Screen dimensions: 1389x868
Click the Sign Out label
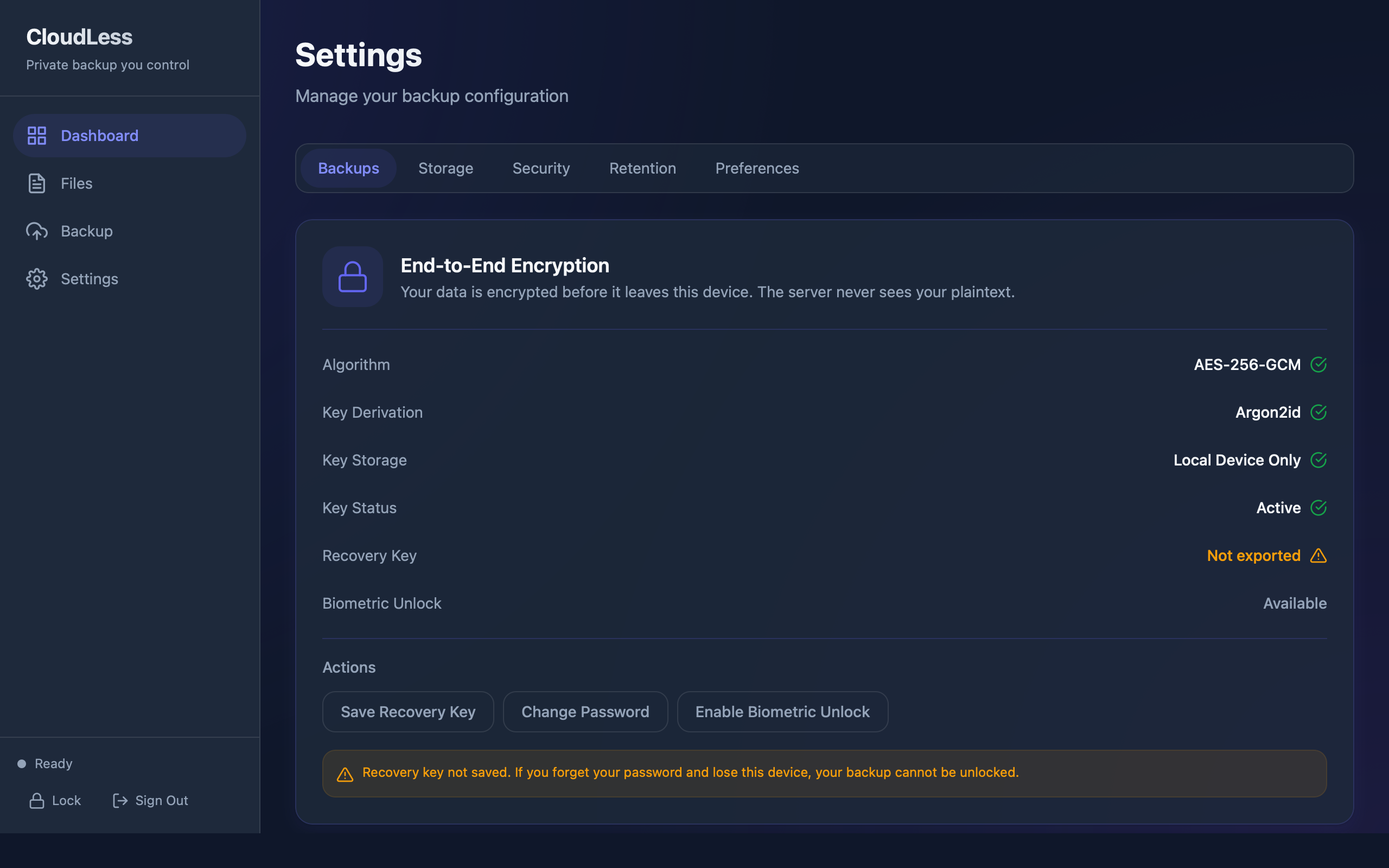161,800
